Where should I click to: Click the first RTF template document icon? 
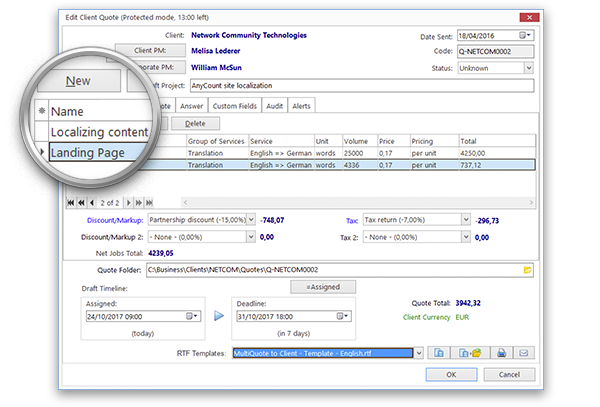tap(438, 352)
